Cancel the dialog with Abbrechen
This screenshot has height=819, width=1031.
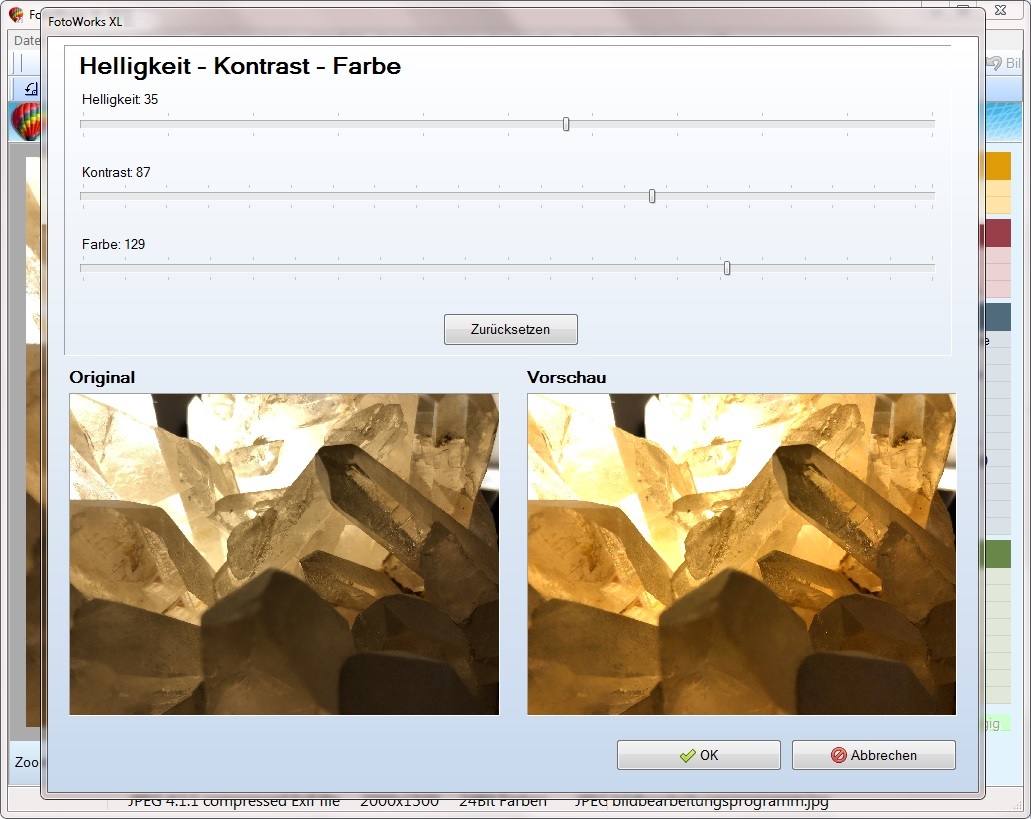coord(873,755)
